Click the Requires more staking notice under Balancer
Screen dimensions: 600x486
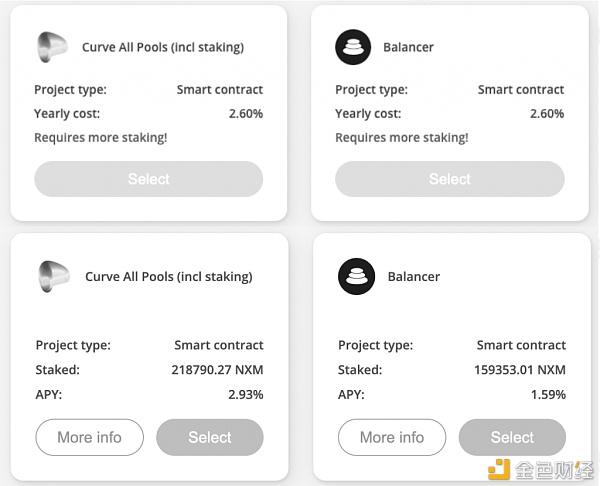tap(402, 137)
